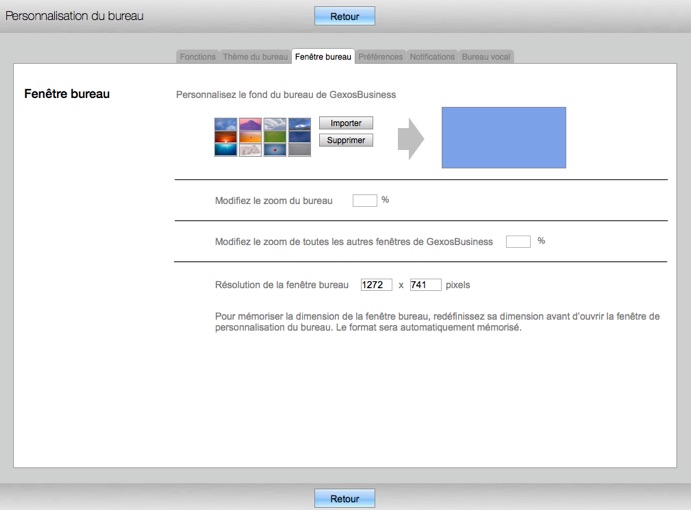Choose the solid grey wallpaper
This screenshot has width=691, height=510.
(x=300, y=150)
